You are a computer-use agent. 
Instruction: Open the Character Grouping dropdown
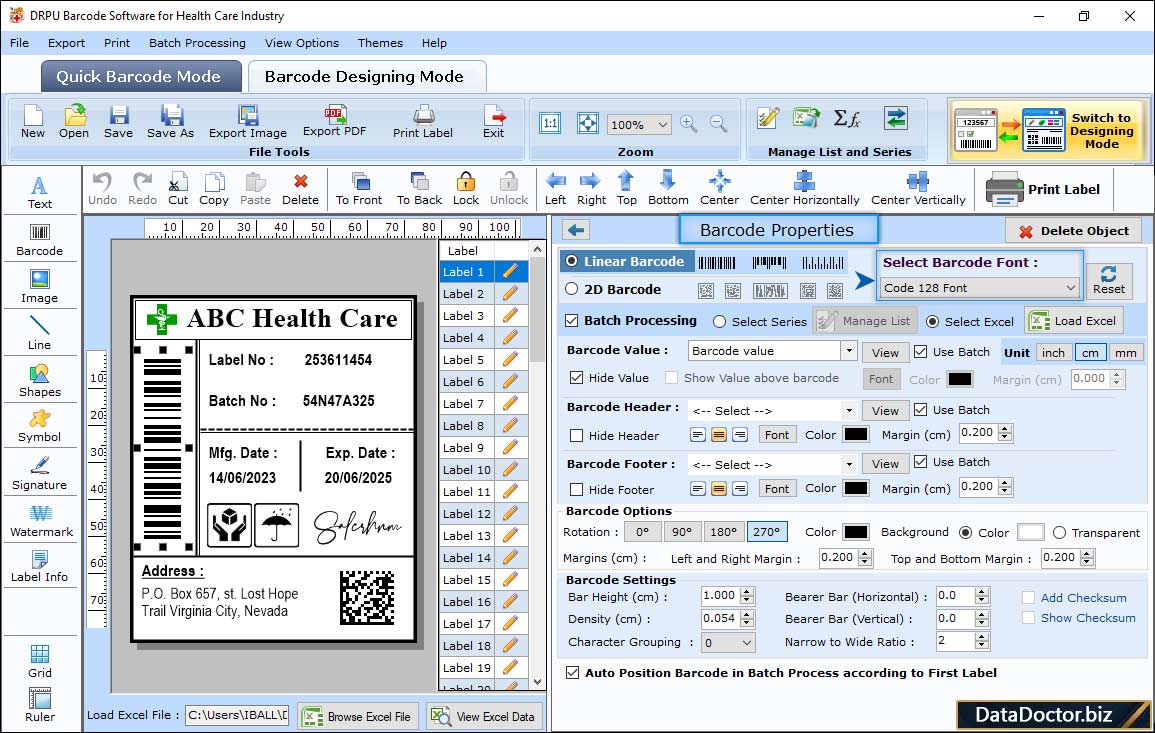coord(728,642)
